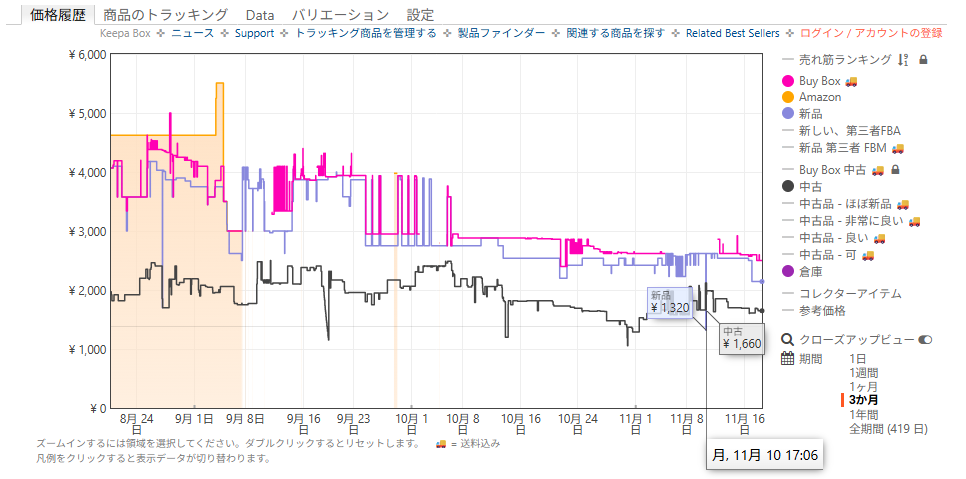
Task: Click the lock icon on Buy Box 中古 row
Action: click(896, 169)
